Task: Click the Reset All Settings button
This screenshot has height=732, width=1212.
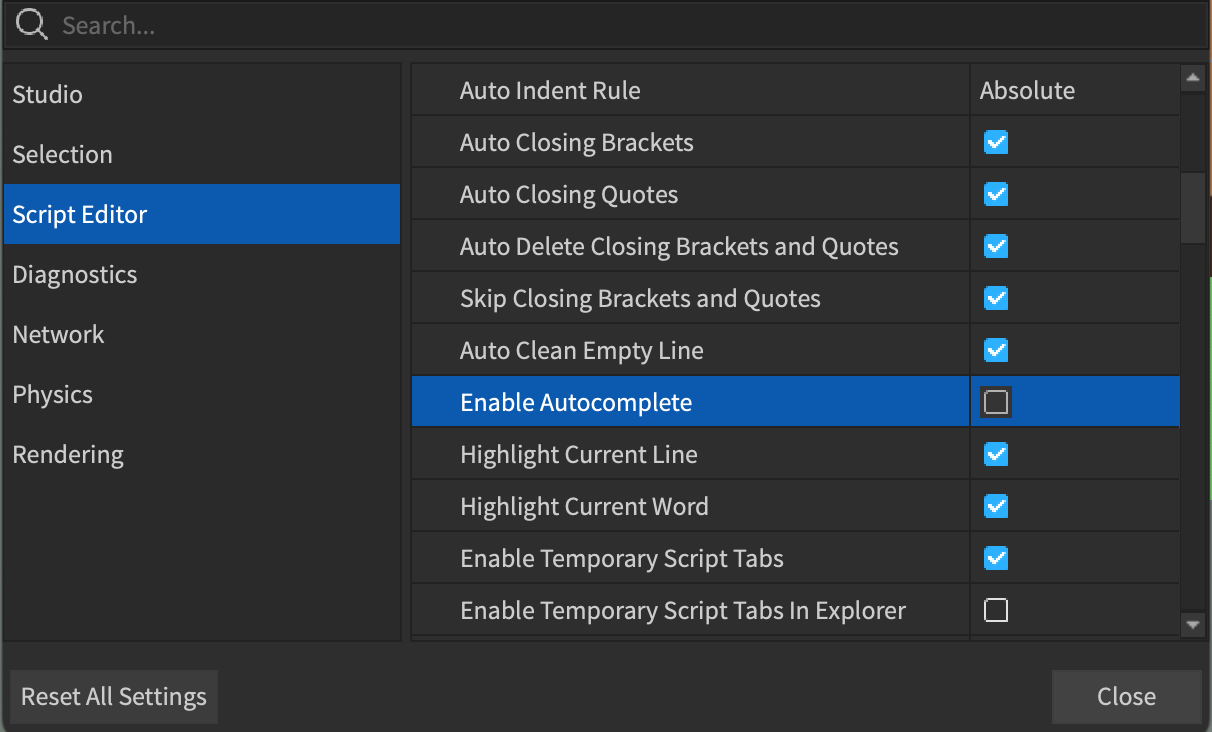Action: pos(113,696)
